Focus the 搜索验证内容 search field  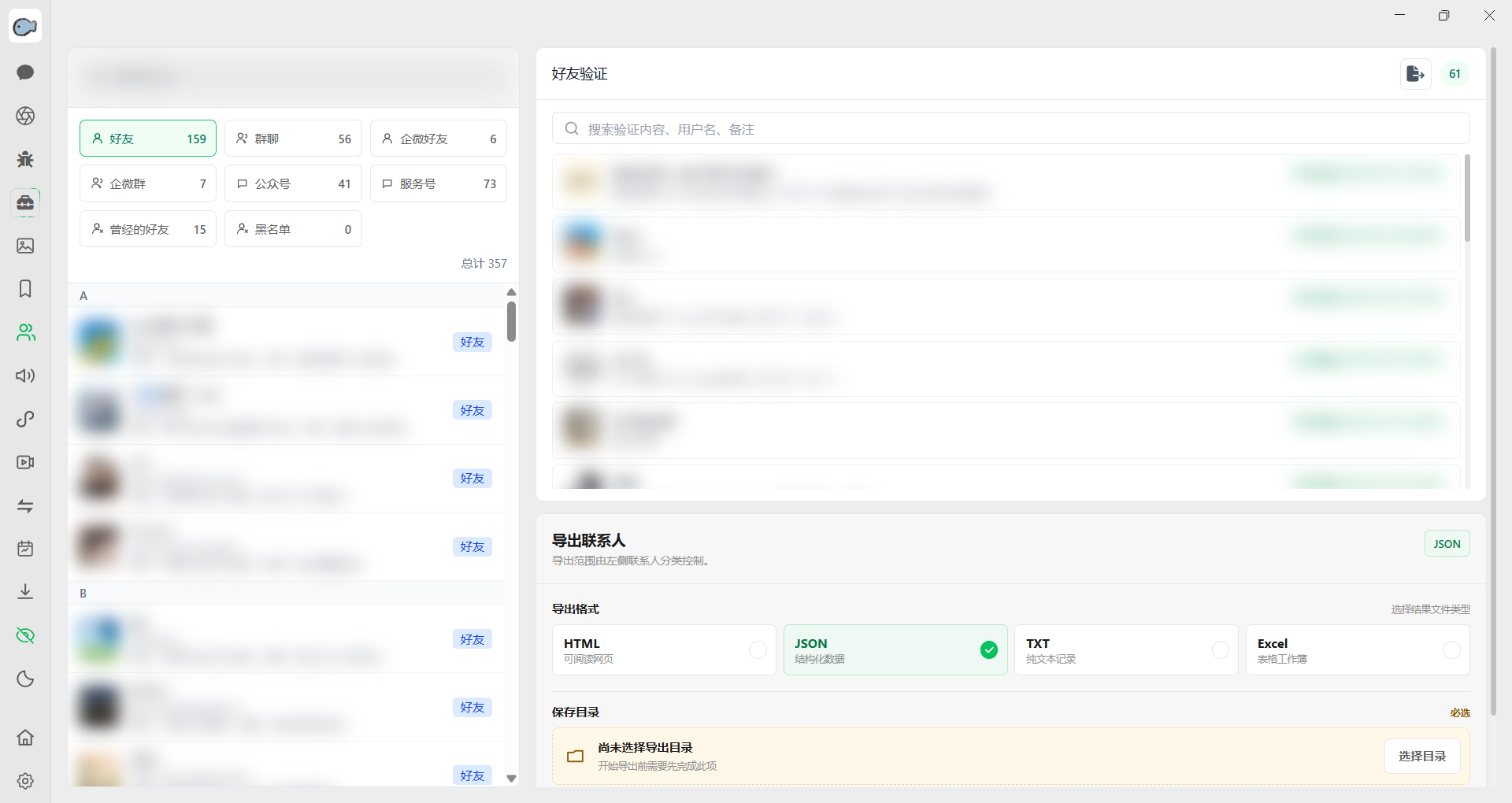coord(1011,128)
